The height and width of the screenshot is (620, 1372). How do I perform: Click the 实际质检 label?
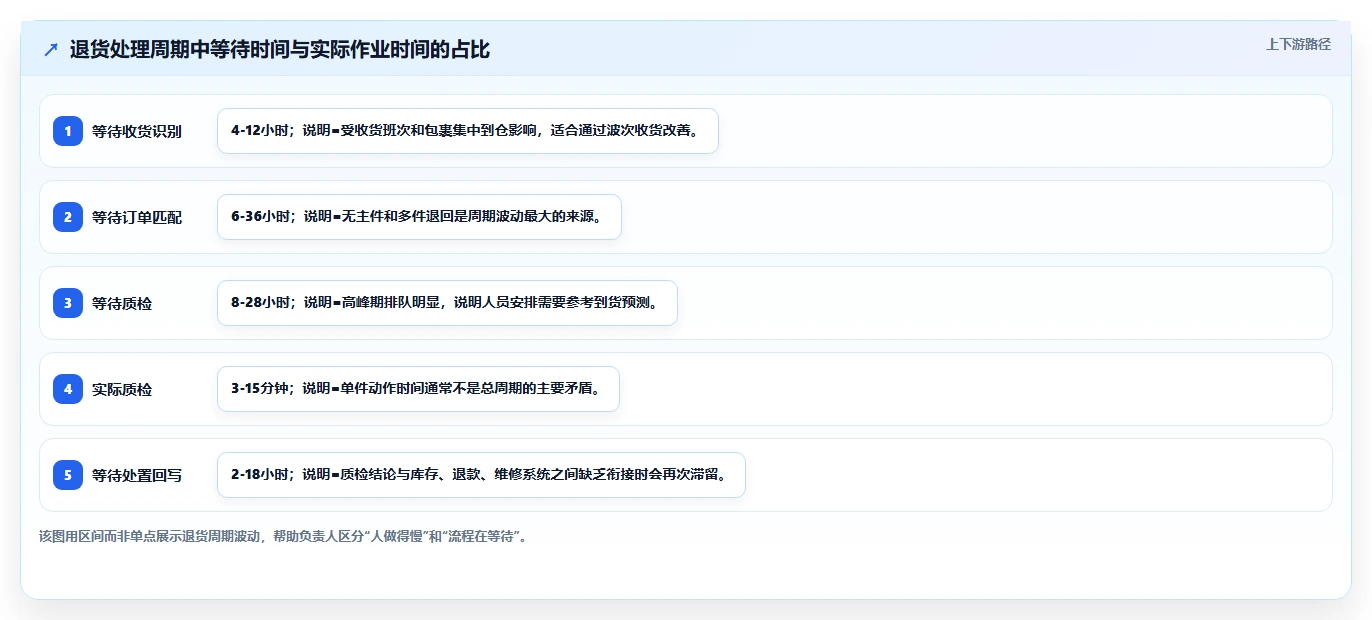click(x=122, y=389)
